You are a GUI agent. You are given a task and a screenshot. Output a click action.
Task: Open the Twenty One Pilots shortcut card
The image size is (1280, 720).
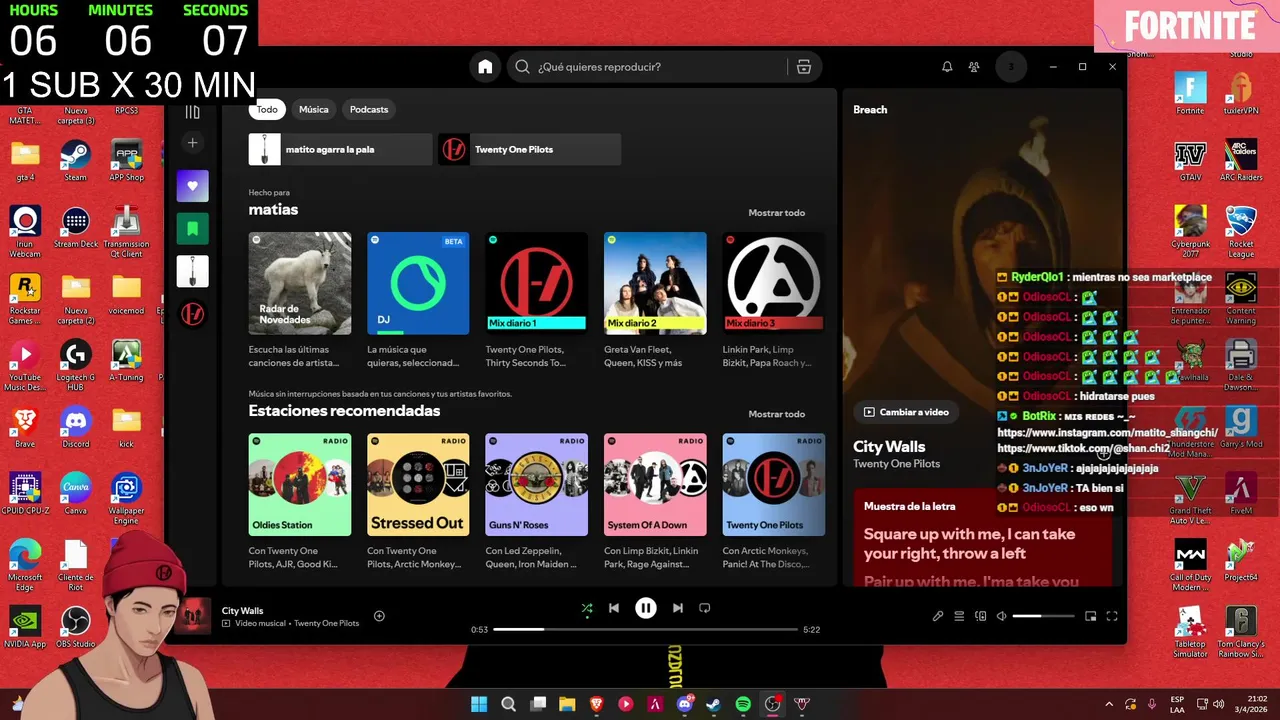click(530, 149)
